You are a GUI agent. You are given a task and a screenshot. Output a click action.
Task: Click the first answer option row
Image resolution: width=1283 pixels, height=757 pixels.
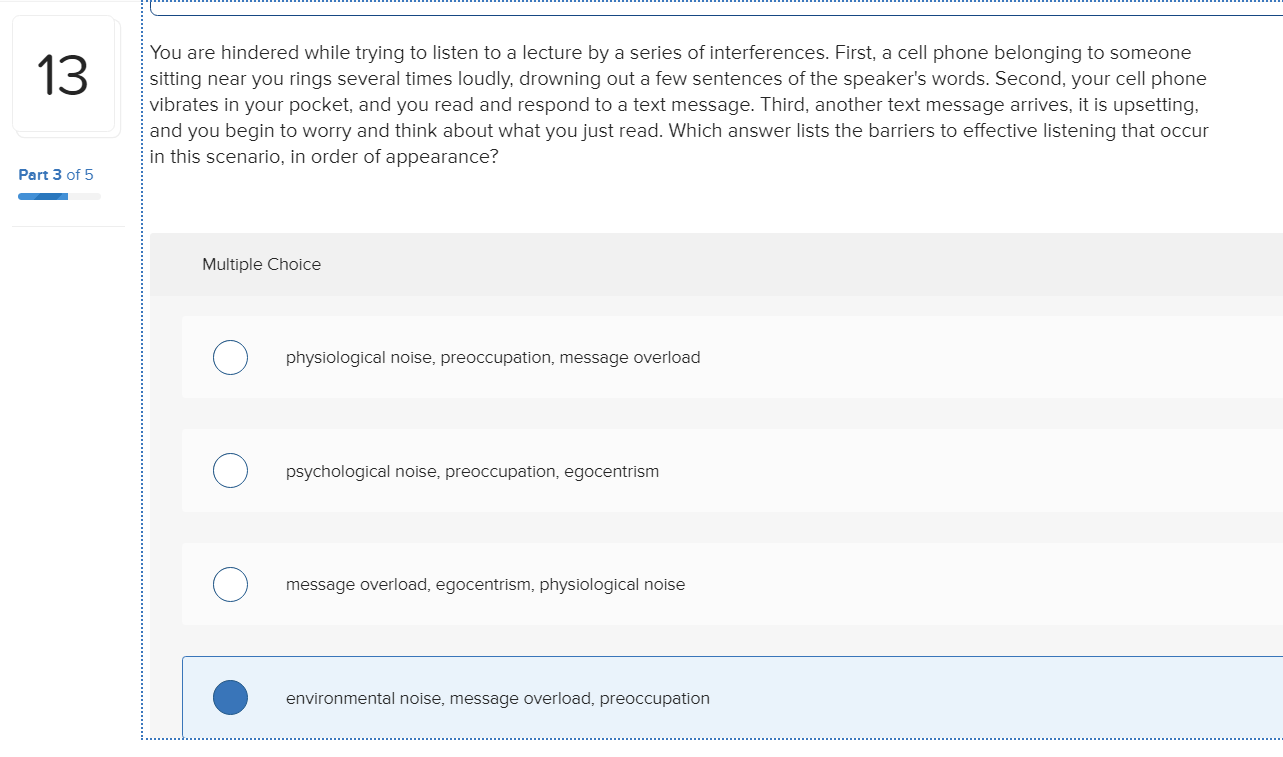[x=600, y=357]
